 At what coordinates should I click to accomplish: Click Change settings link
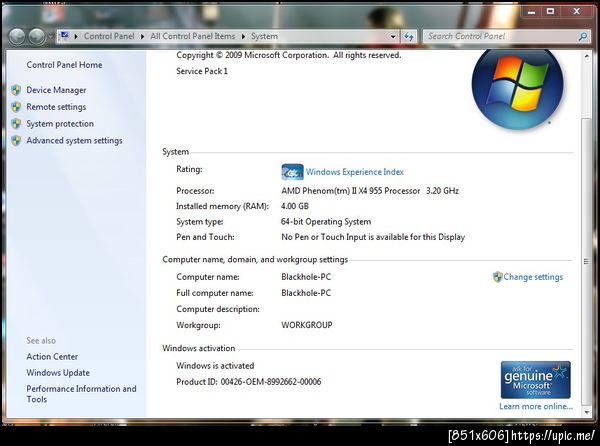[x=533, y=277]
